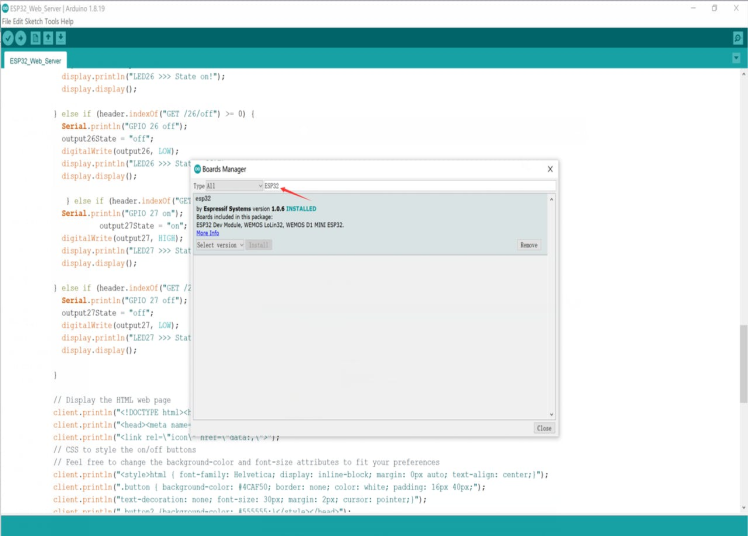Switch to the ESP32_Web_Server tab
Viewport: 748px width, 536px height.
coord(36,61)
